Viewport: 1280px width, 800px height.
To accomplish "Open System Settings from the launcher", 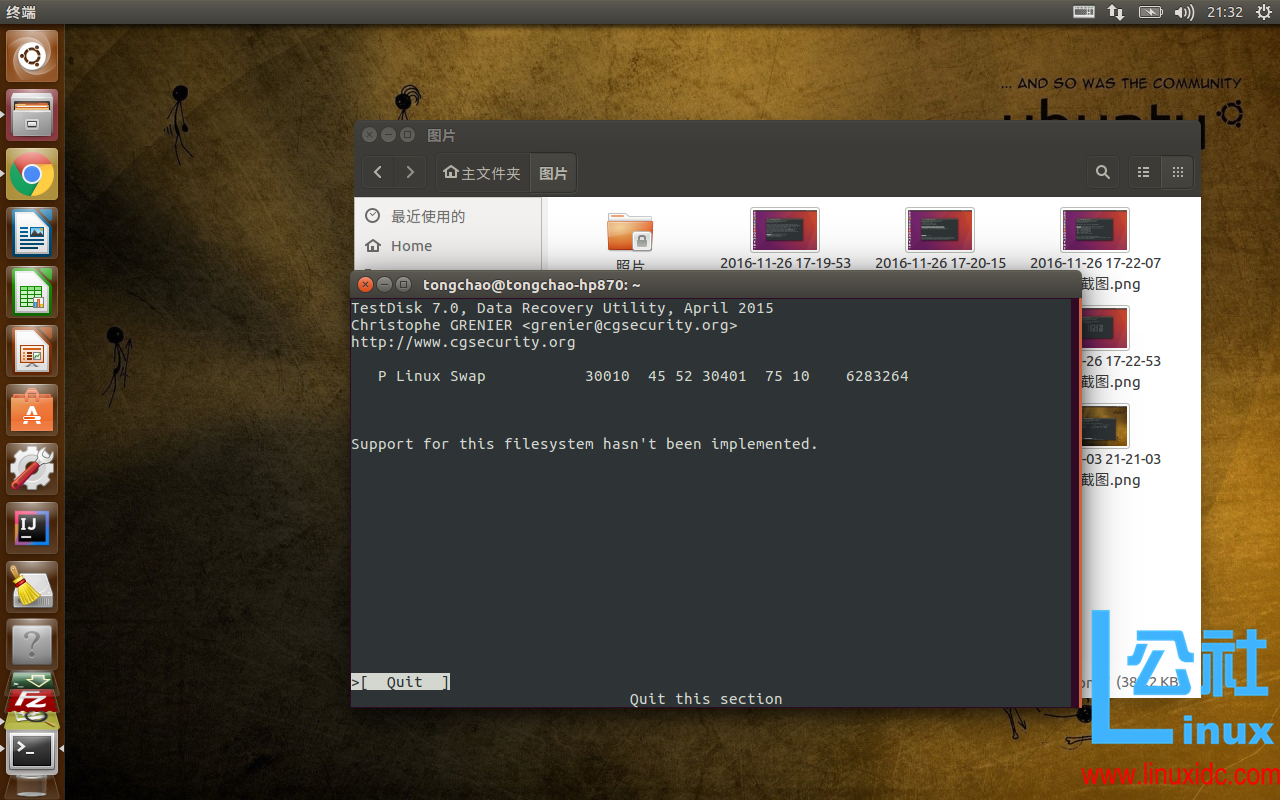I will [x=32, y=469].
